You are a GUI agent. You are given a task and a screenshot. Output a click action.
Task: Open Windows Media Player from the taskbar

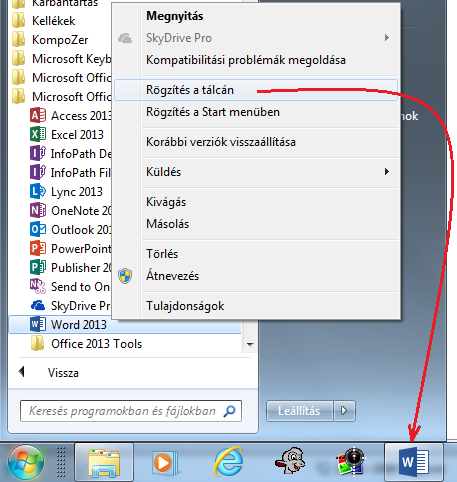pyautogui.click(x=165, y=463)
